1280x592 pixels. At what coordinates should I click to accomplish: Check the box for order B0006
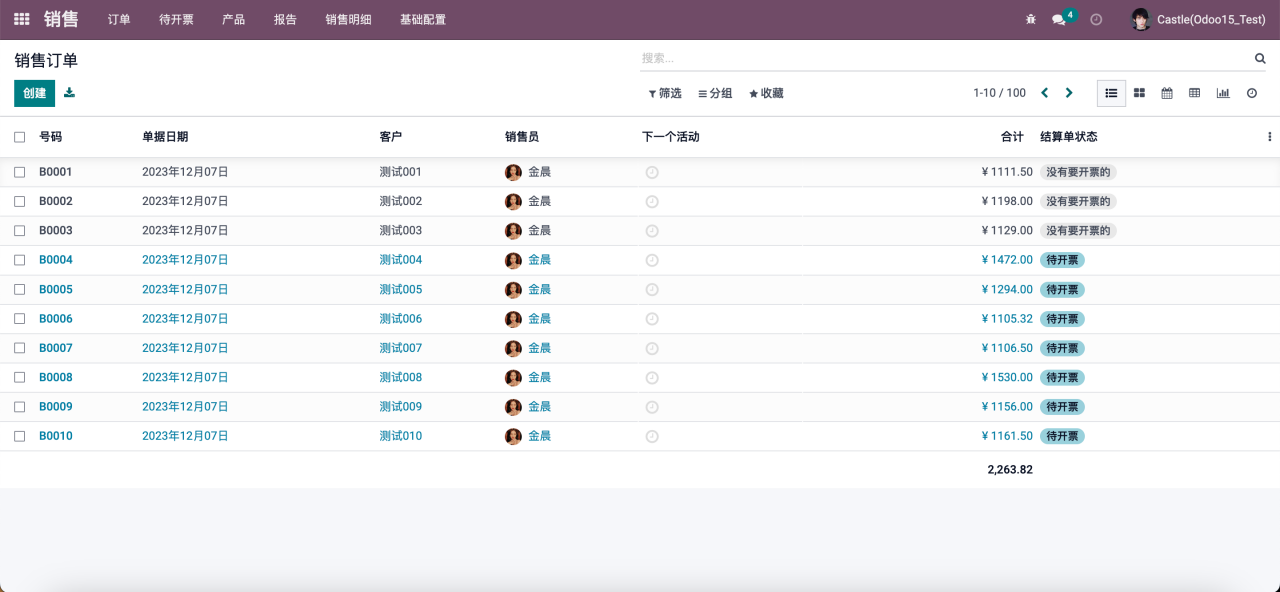(x=19, y=319)
